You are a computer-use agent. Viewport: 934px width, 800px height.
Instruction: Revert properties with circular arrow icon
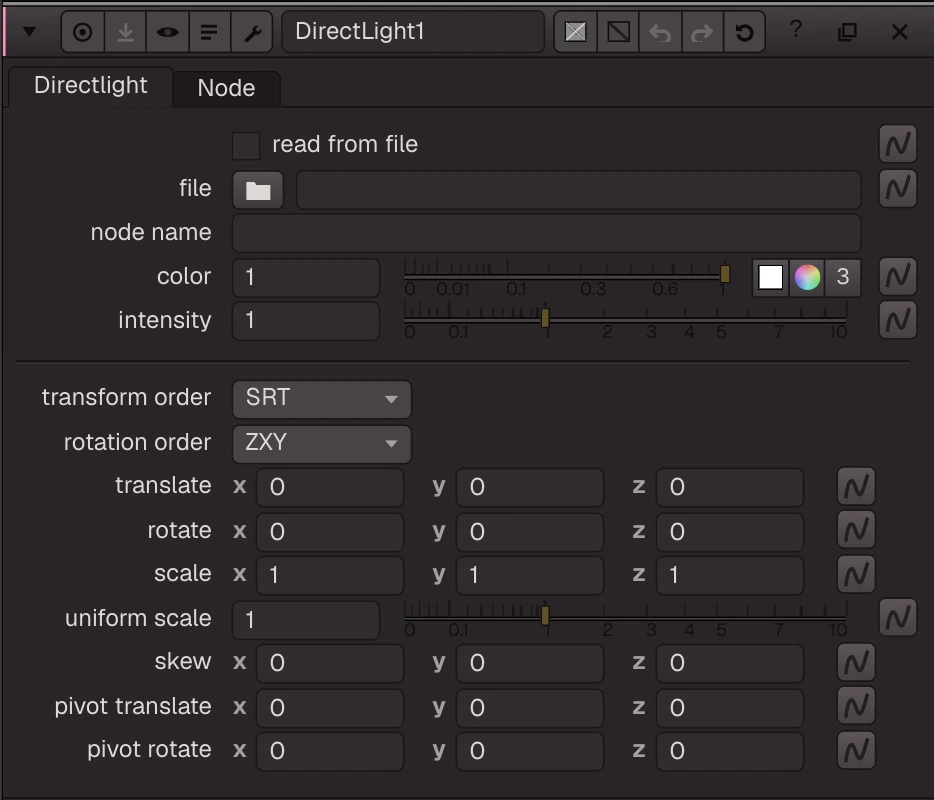click(744, 32)
